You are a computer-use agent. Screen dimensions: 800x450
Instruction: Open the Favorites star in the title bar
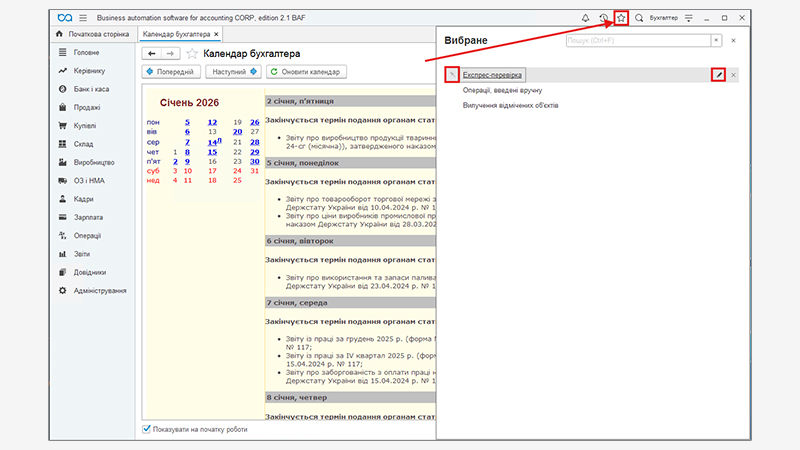click(x=621, y=18)
